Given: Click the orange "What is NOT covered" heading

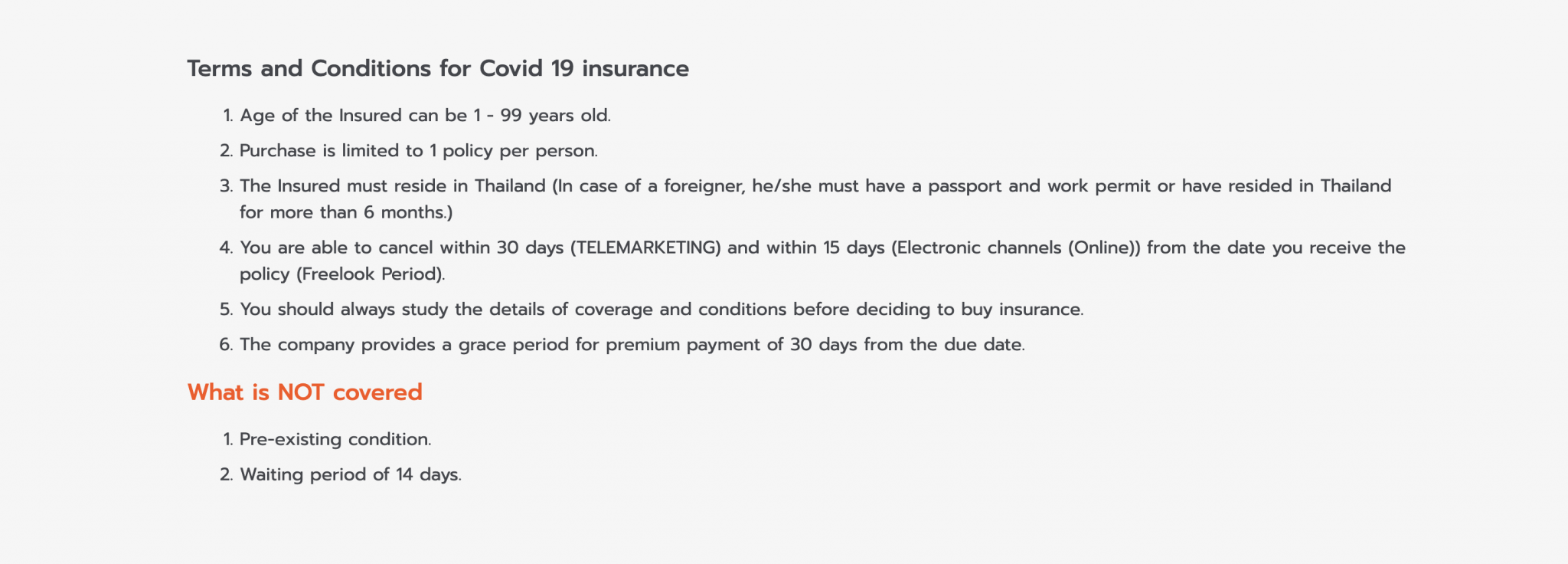Looking at the screenshot, I should point(305,392).
